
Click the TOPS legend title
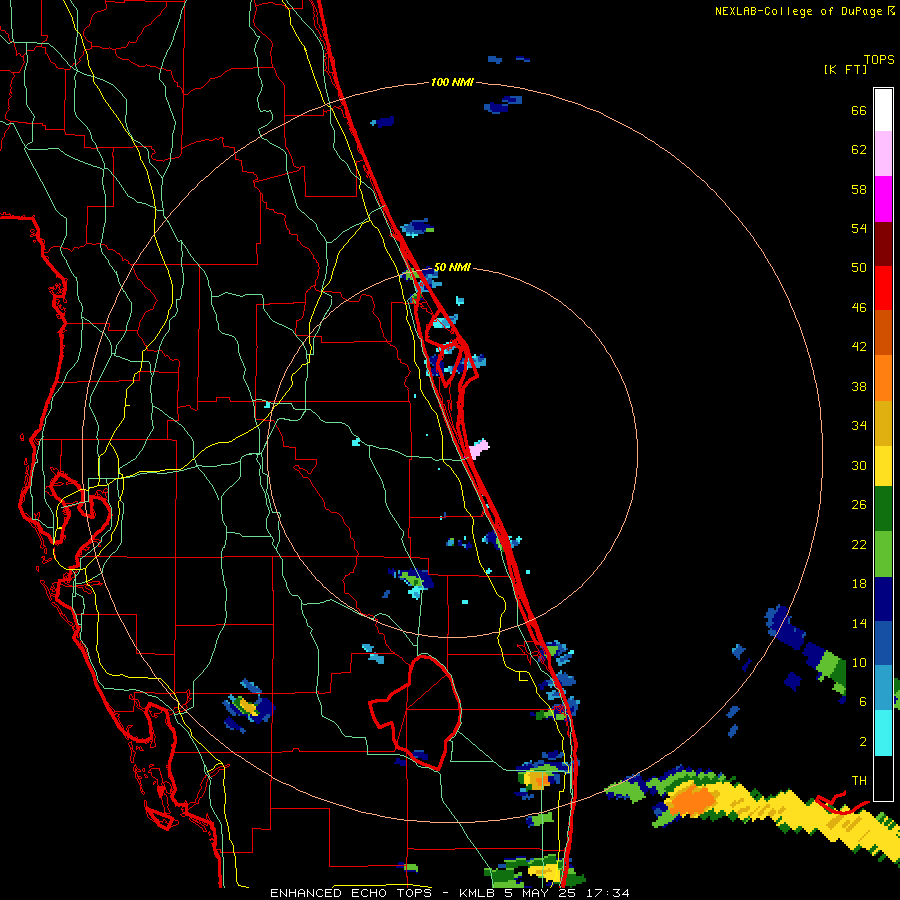(879, 59)
